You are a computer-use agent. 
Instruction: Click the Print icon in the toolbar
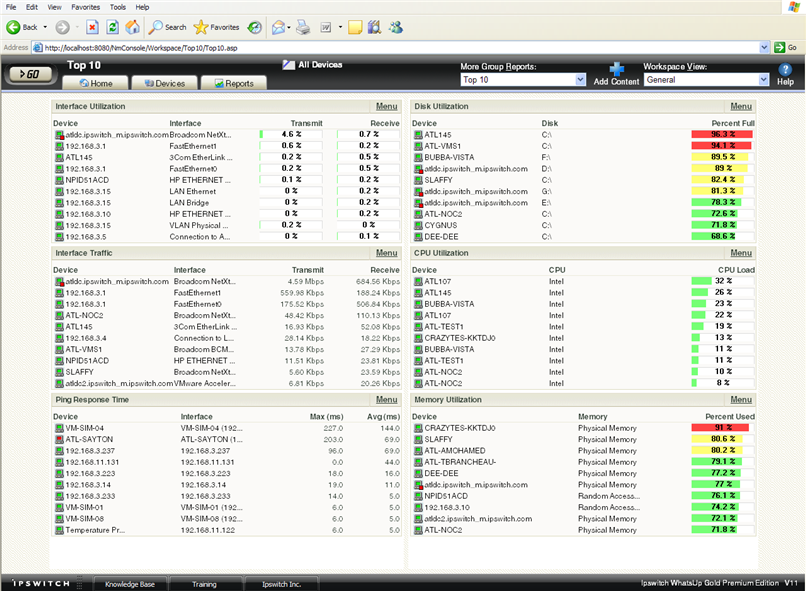(x=303, y=27)
